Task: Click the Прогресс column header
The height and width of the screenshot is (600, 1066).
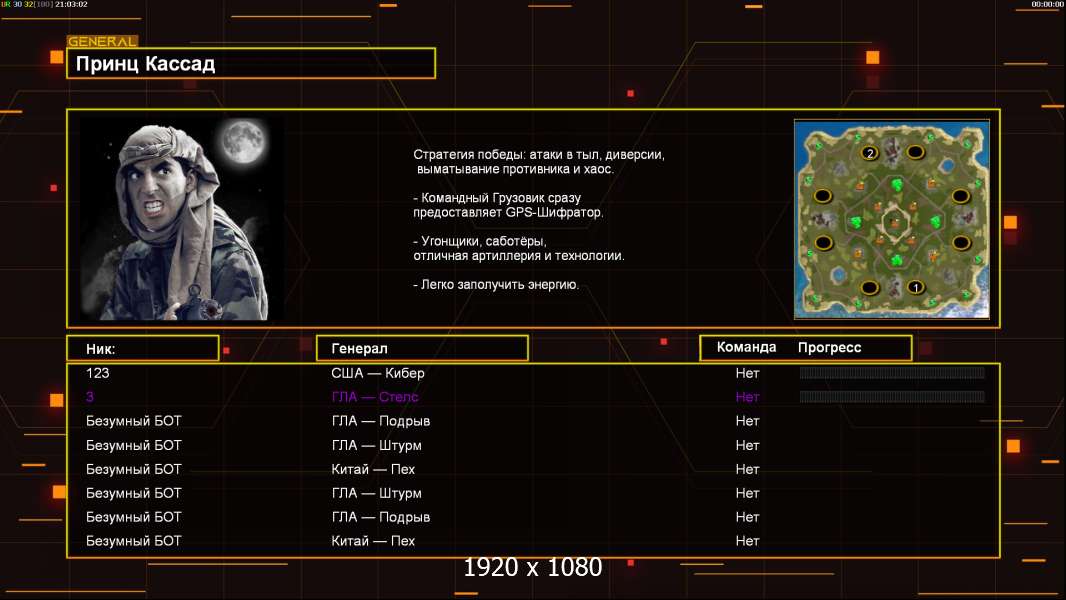Action: [x=829, y=348]
